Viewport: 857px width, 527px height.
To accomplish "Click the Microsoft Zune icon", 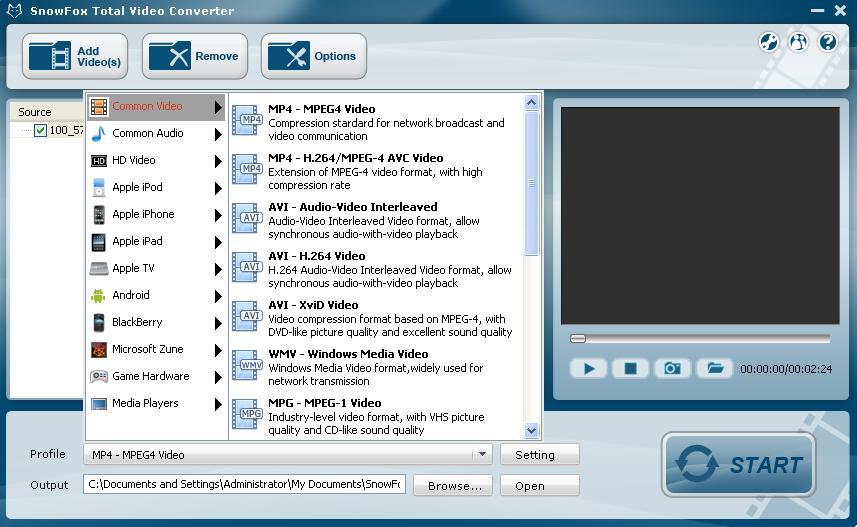I will tap(99, 349).
